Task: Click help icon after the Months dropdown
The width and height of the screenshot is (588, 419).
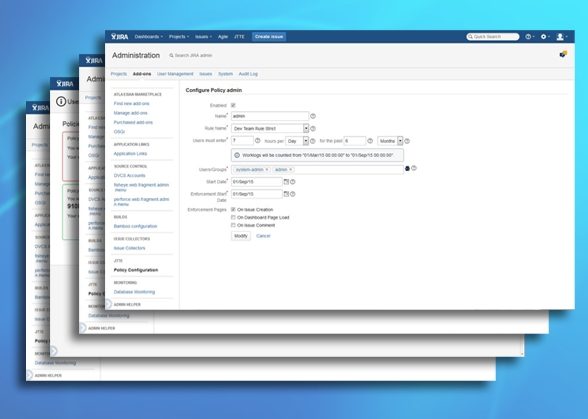Action: (x=407, y=141)
